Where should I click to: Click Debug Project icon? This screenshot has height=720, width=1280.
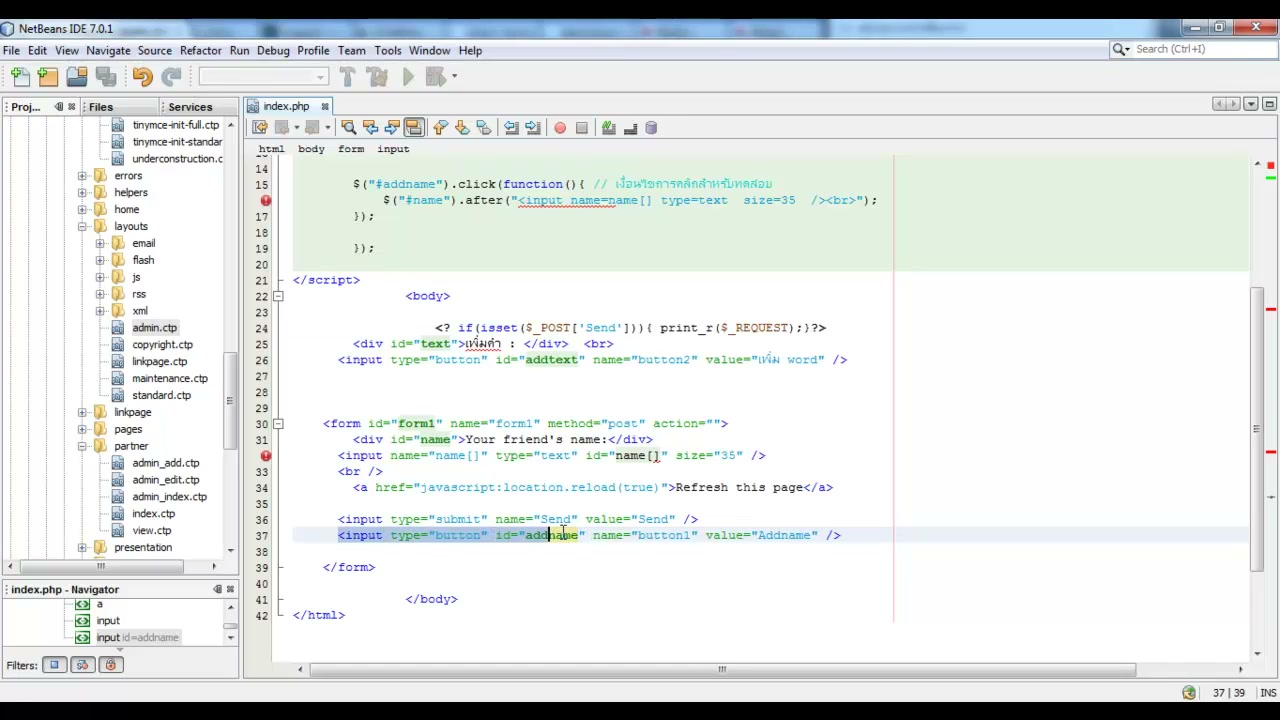[x=434, y=77]
